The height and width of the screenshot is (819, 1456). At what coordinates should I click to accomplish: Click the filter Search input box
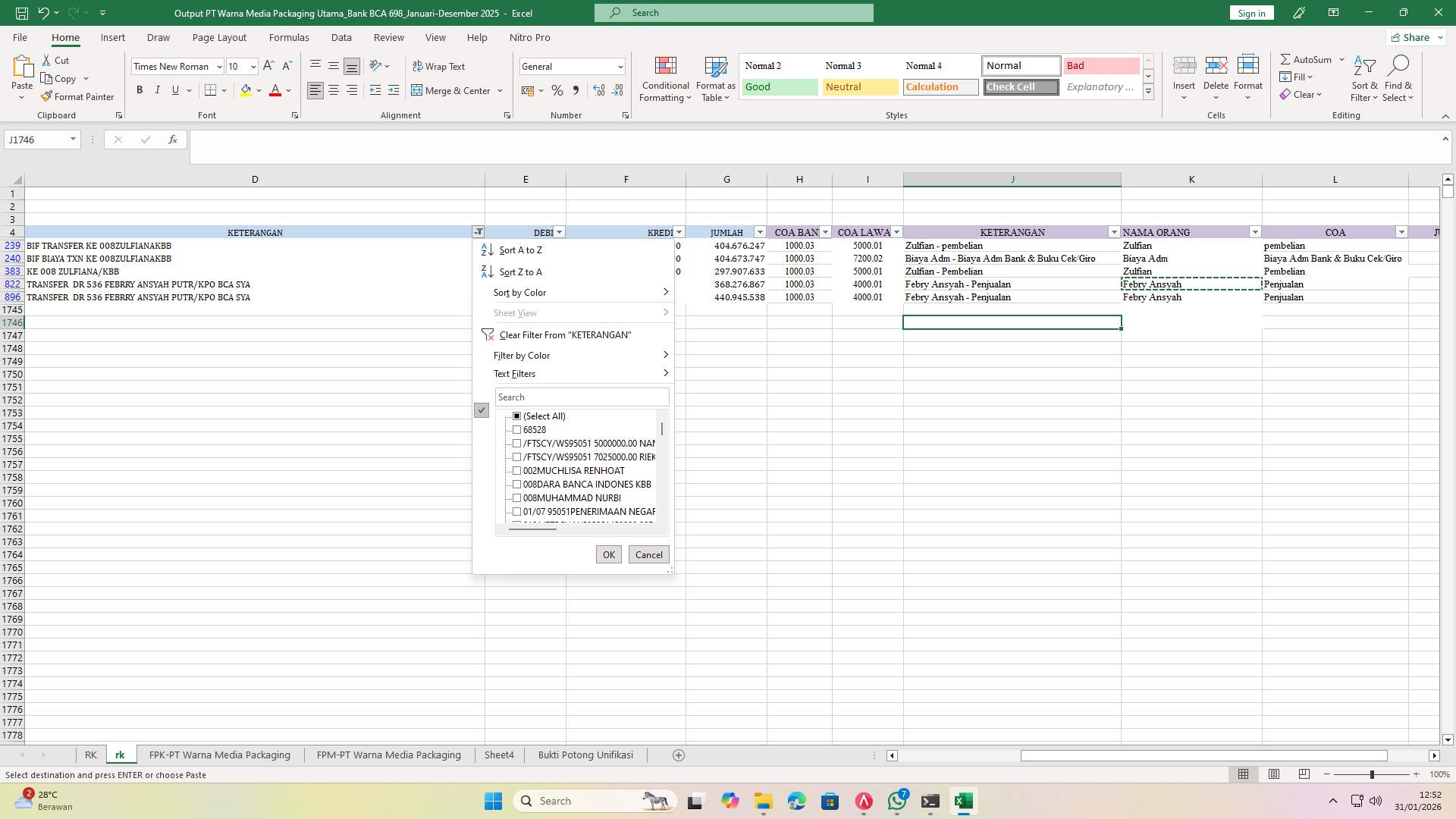pyautogui.click(x=582, y=397)
